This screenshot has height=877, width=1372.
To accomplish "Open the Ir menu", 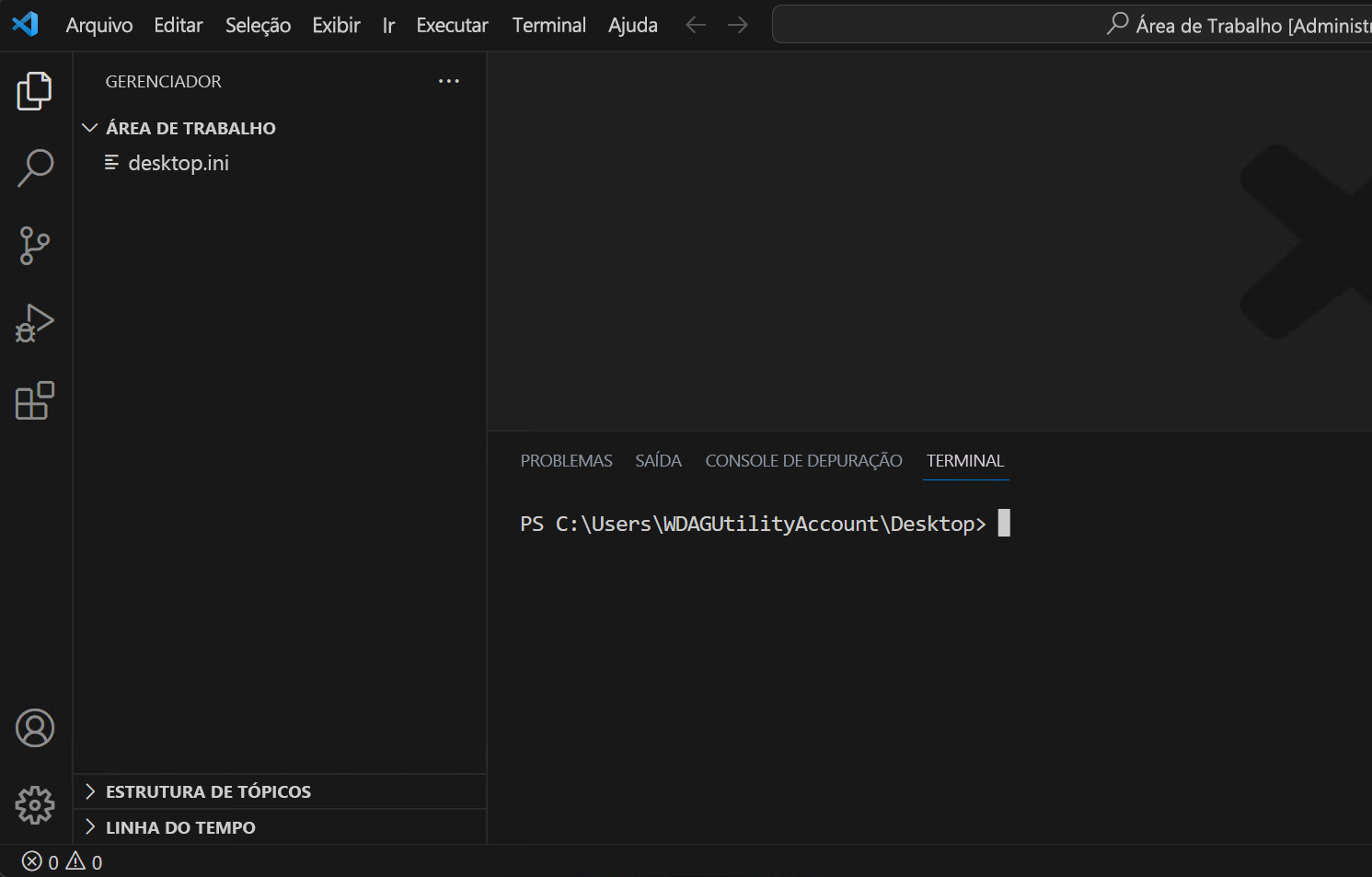I will coord(388,25).
